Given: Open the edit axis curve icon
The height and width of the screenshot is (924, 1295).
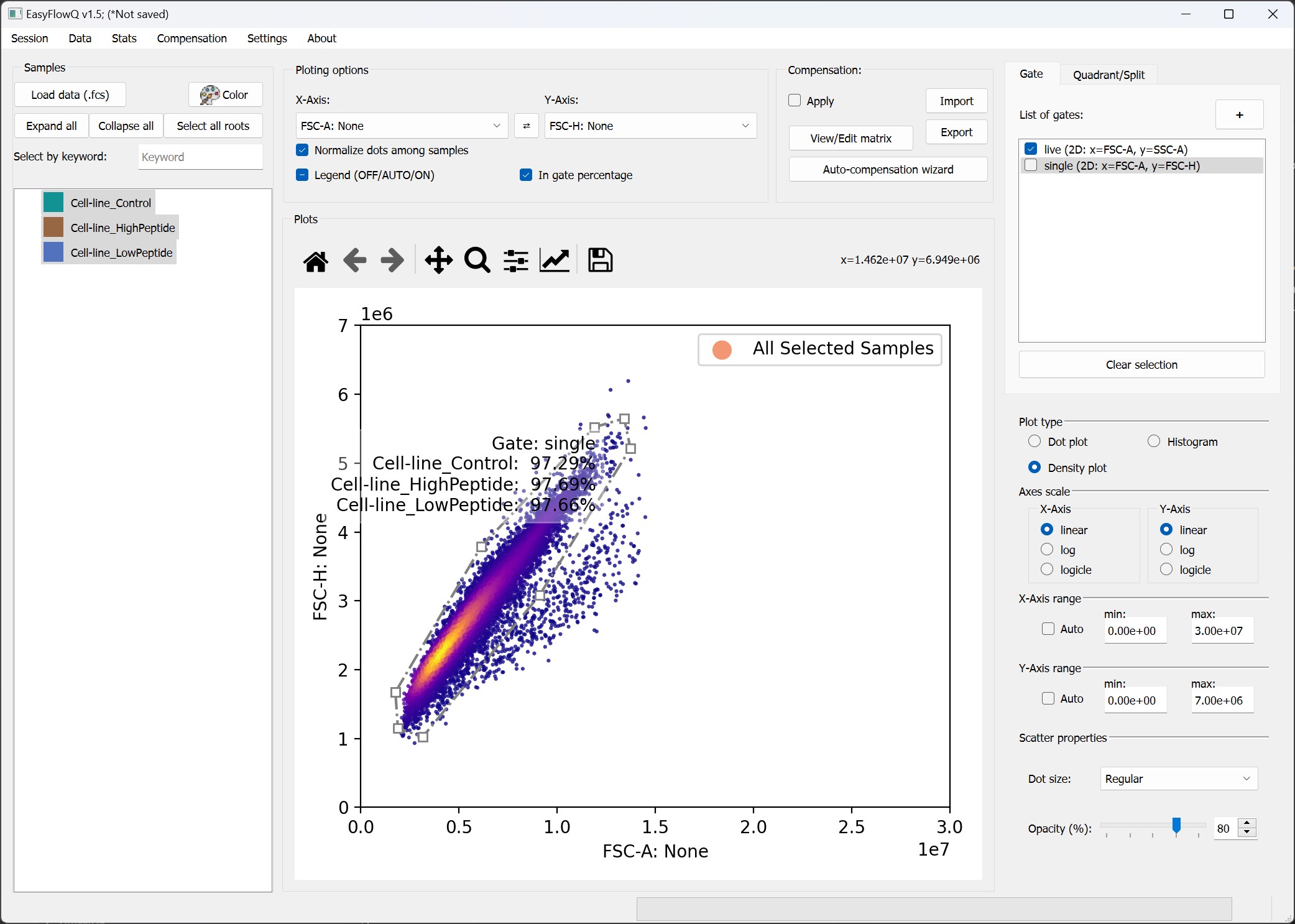Looking at the screenshot, I should pos(555,261).
